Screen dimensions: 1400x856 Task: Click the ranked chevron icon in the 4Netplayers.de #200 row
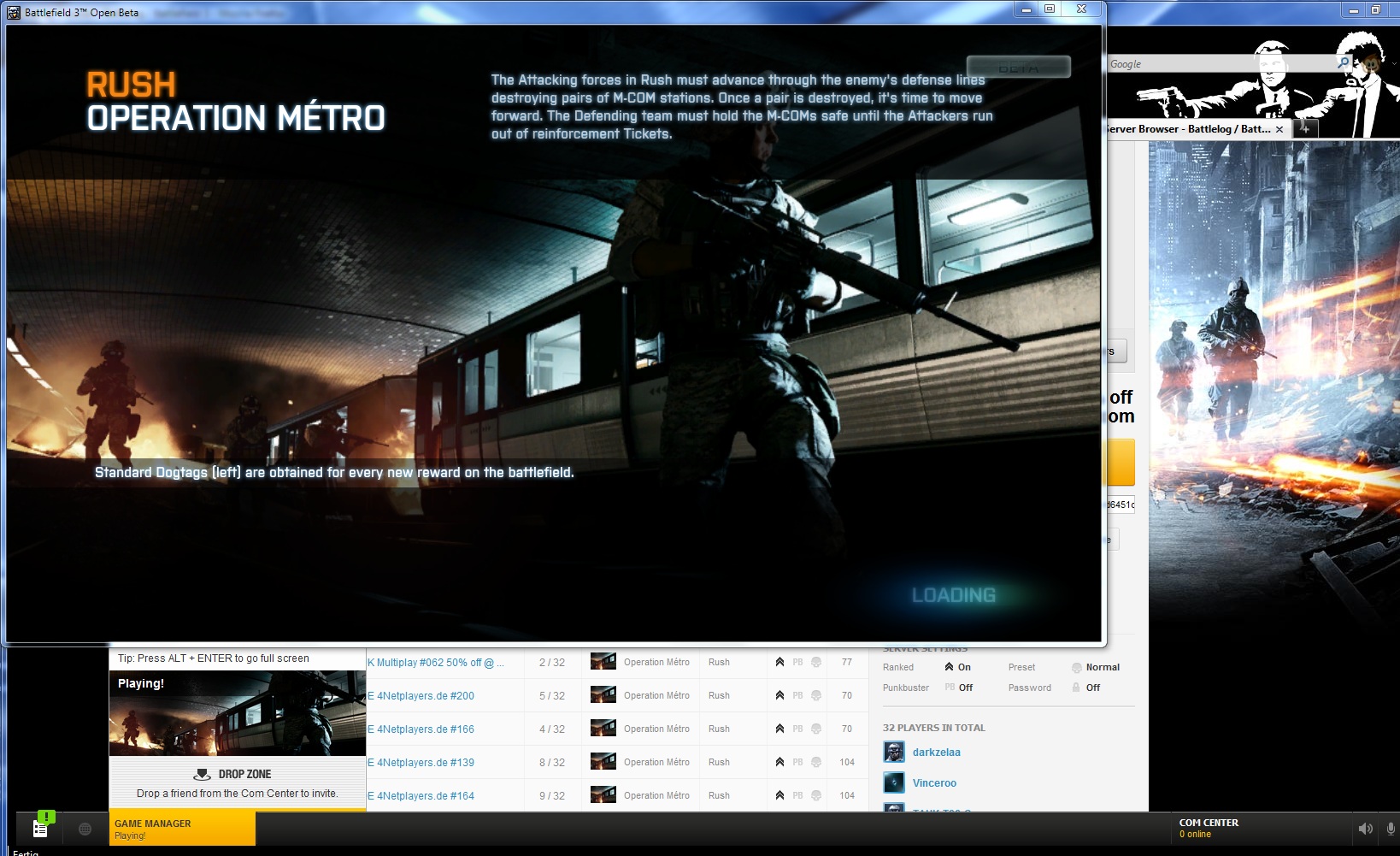(x=779, y=695)
